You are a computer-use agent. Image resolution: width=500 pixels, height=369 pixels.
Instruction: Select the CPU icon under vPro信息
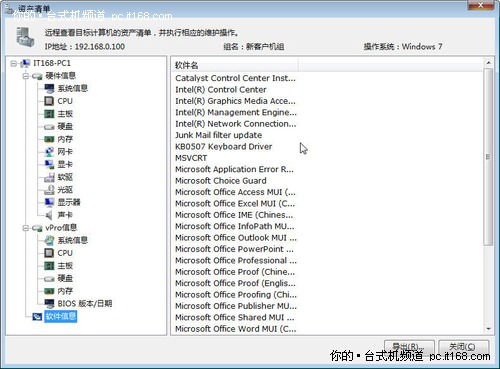[49, 253]
